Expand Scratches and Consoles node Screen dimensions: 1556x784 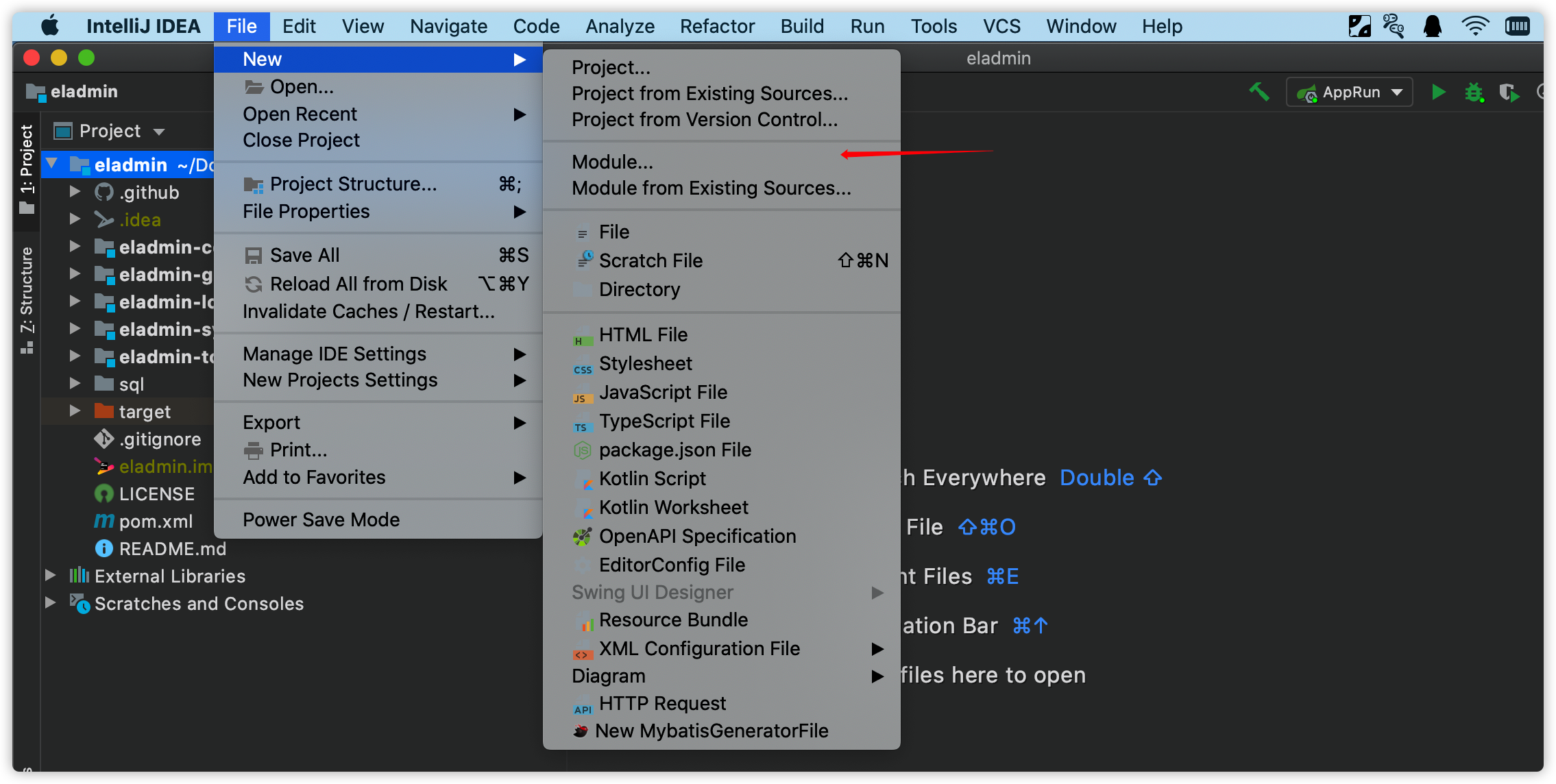51,603
